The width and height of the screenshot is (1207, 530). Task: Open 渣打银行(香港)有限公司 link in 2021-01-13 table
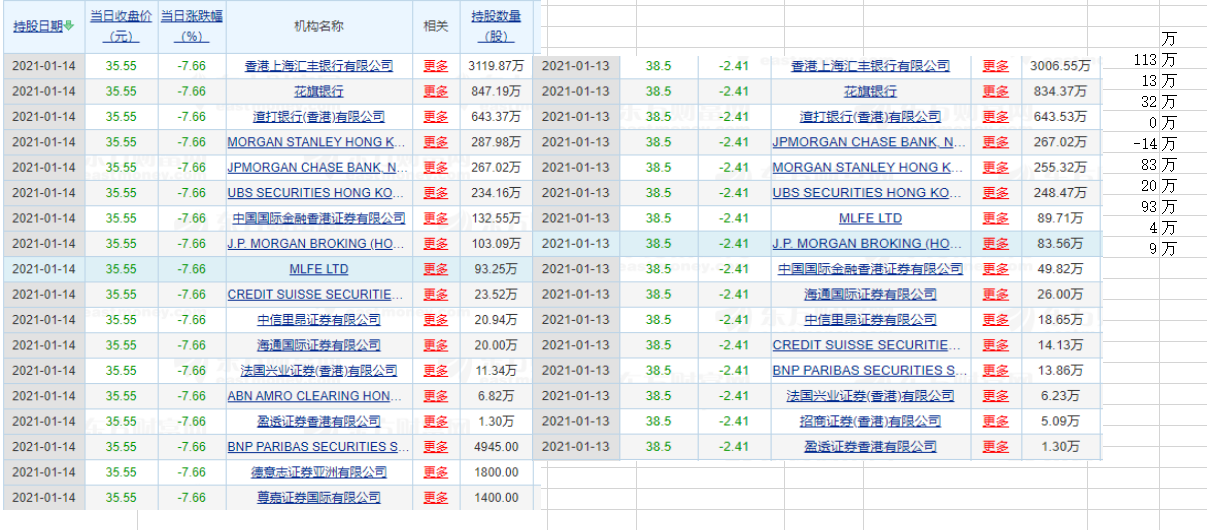(870, 117)
